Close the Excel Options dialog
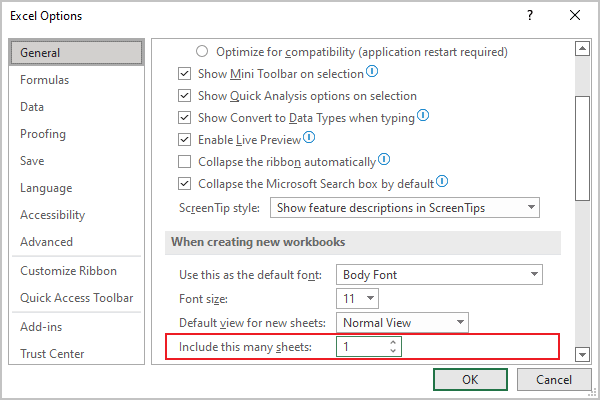Image resolution: width=600 pixels, height=400 pixels. click(575, 15)
